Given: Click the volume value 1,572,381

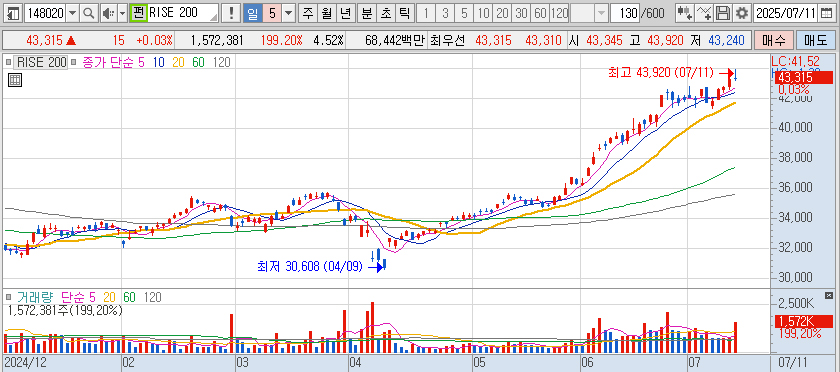Looking at the screenshot, I should (x=217, y=40).
